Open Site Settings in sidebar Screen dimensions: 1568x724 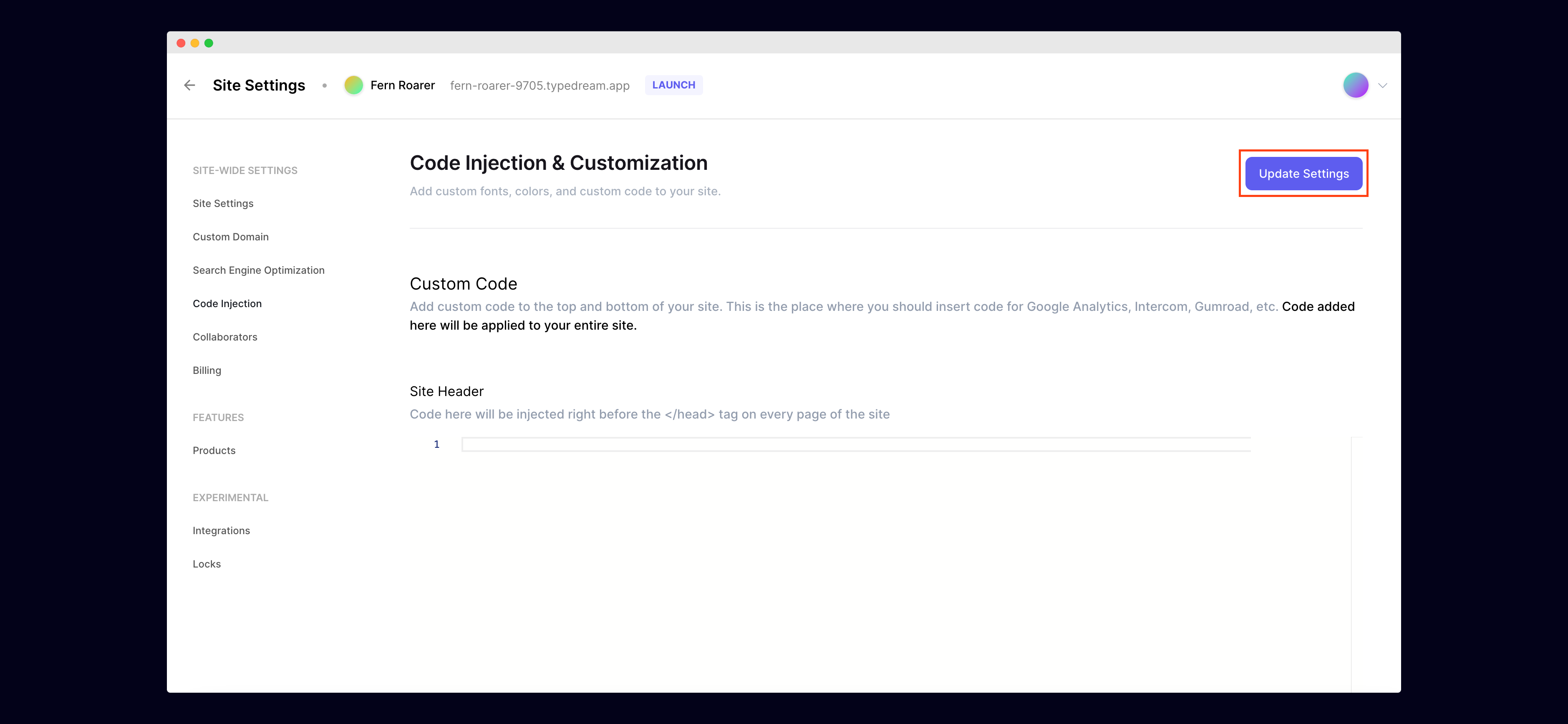(x=223, y=203)
